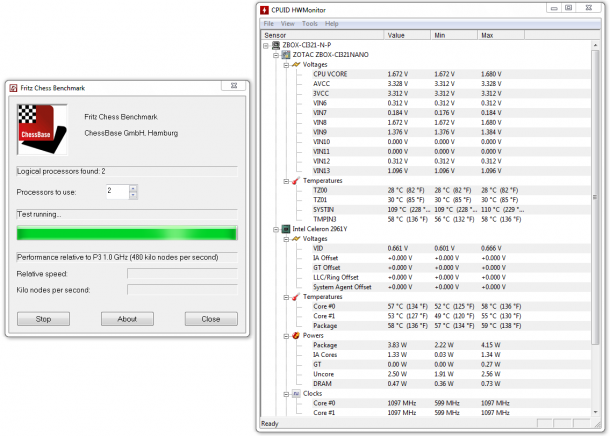Click the ZOTAC ZBOX-CI321NANO motherboard icon
Viewport: 610px width, 436px height.
point(286,55)
